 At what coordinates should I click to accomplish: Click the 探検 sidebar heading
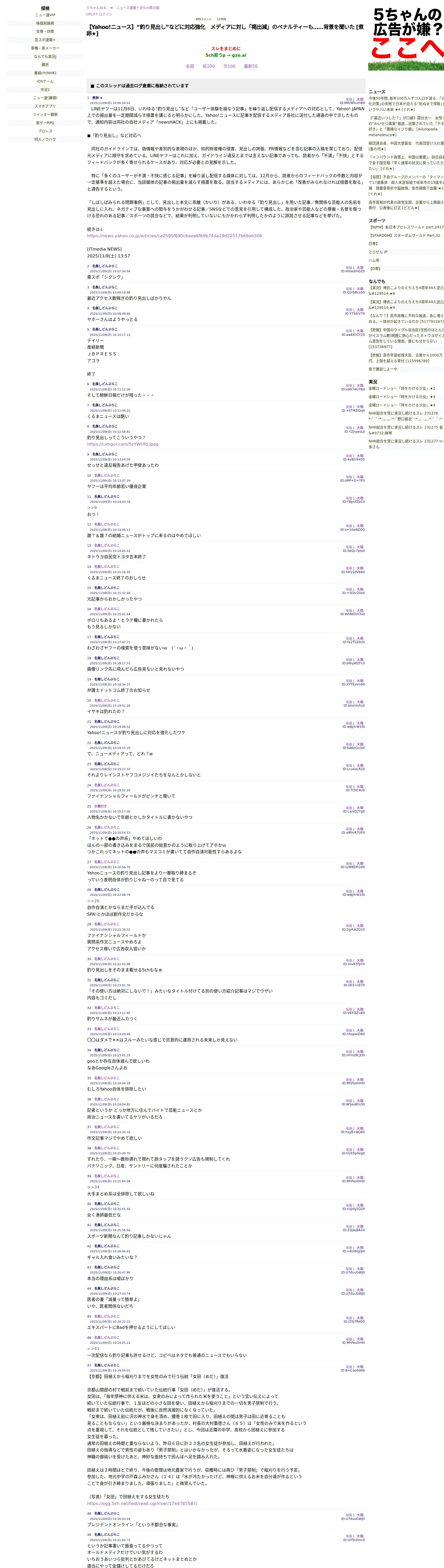(x=45, y=9)
